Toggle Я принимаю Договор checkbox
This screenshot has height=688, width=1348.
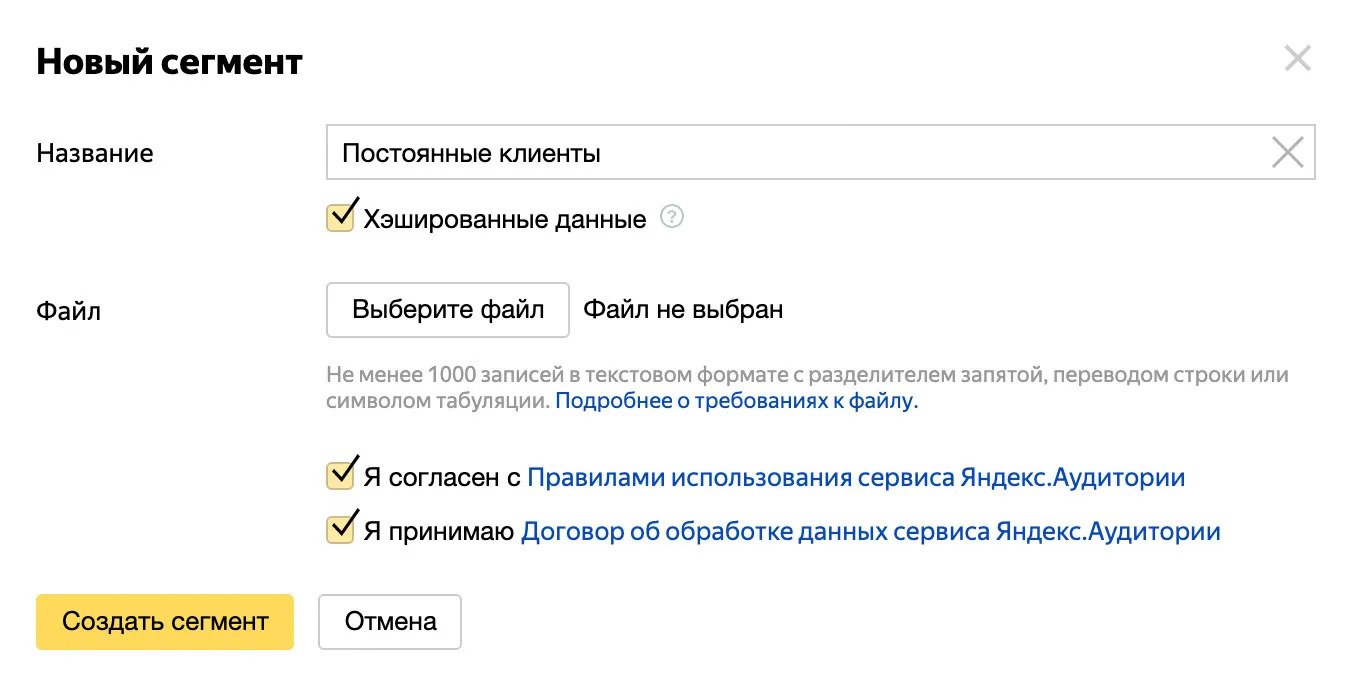(x=340, y=531)
